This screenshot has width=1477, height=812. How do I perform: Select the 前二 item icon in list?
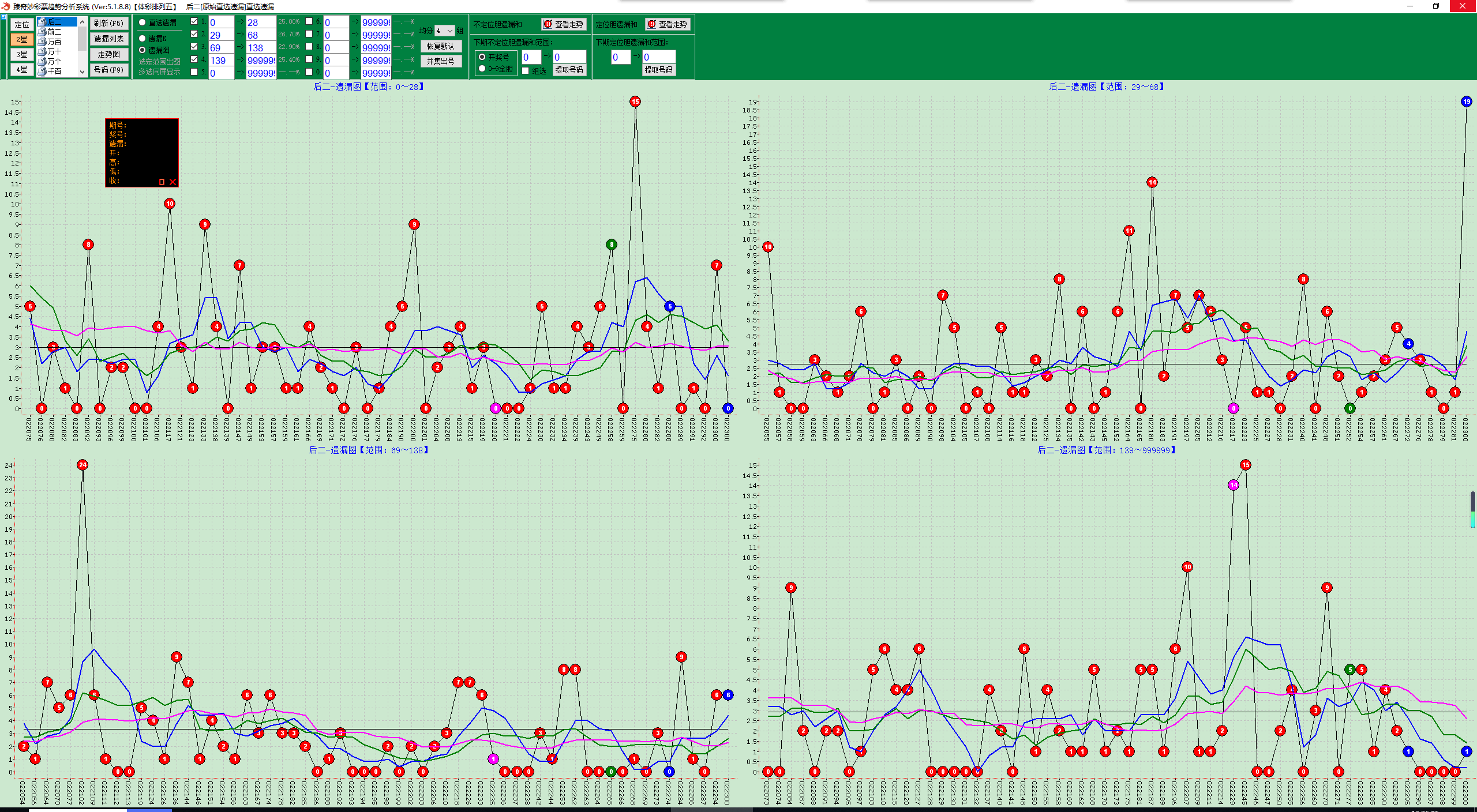(x=42, y=32)
